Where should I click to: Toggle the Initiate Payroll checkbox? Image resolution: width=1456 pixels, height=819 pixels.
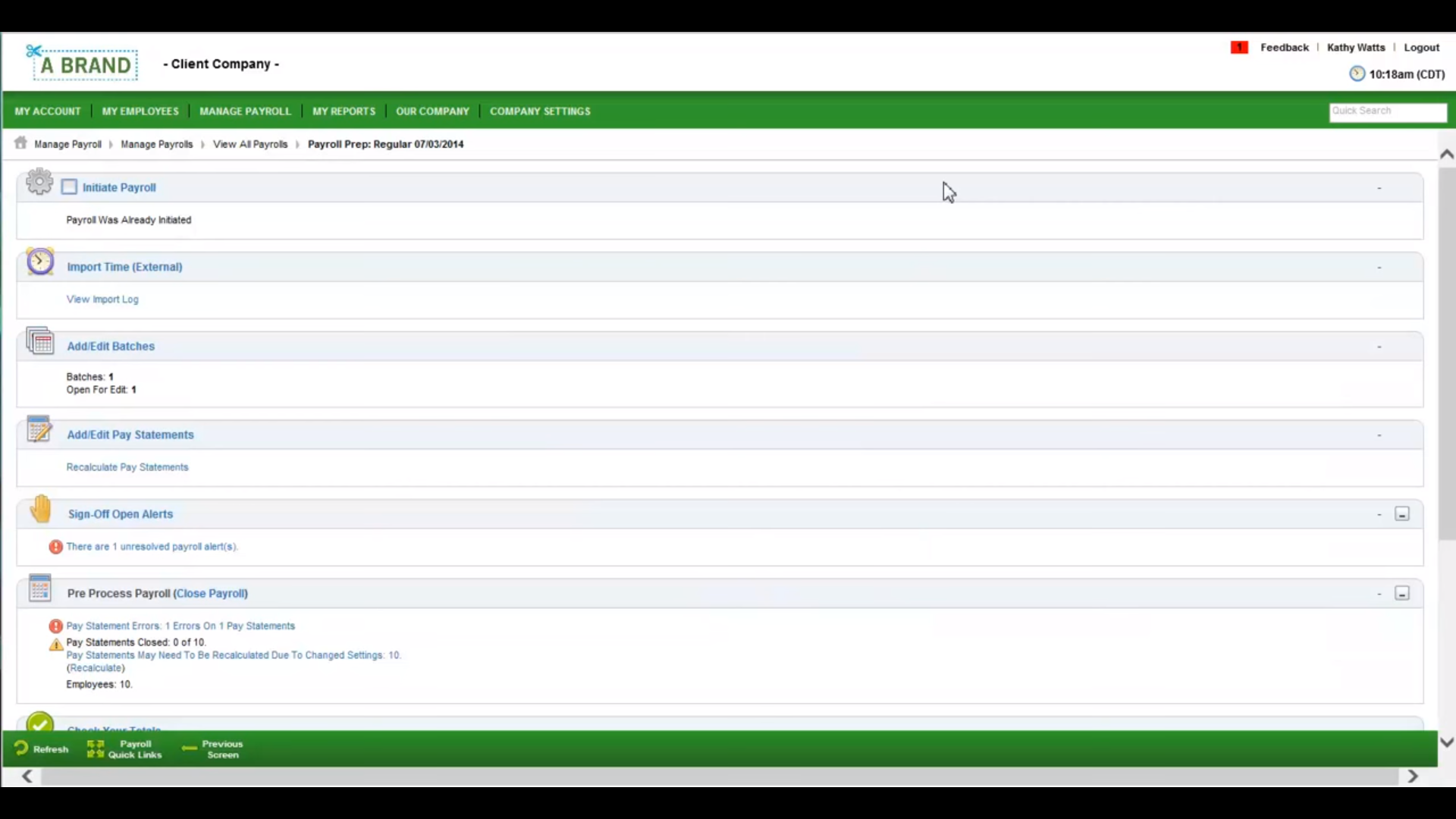(69, 187)
